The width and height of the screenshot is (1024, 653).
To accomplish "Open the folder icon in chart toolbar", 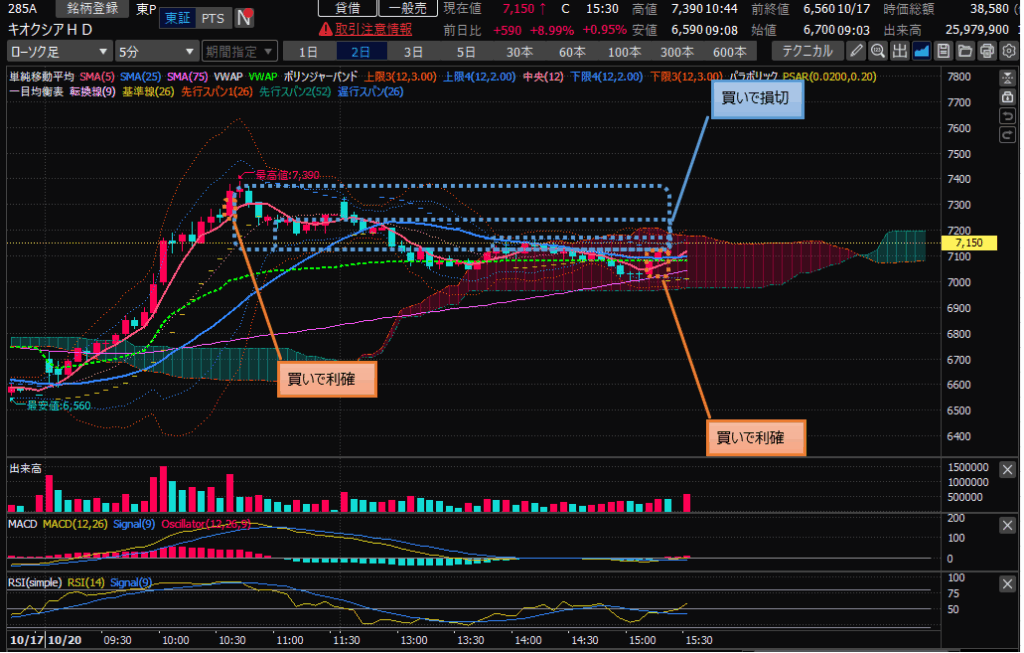I will 965,50.
